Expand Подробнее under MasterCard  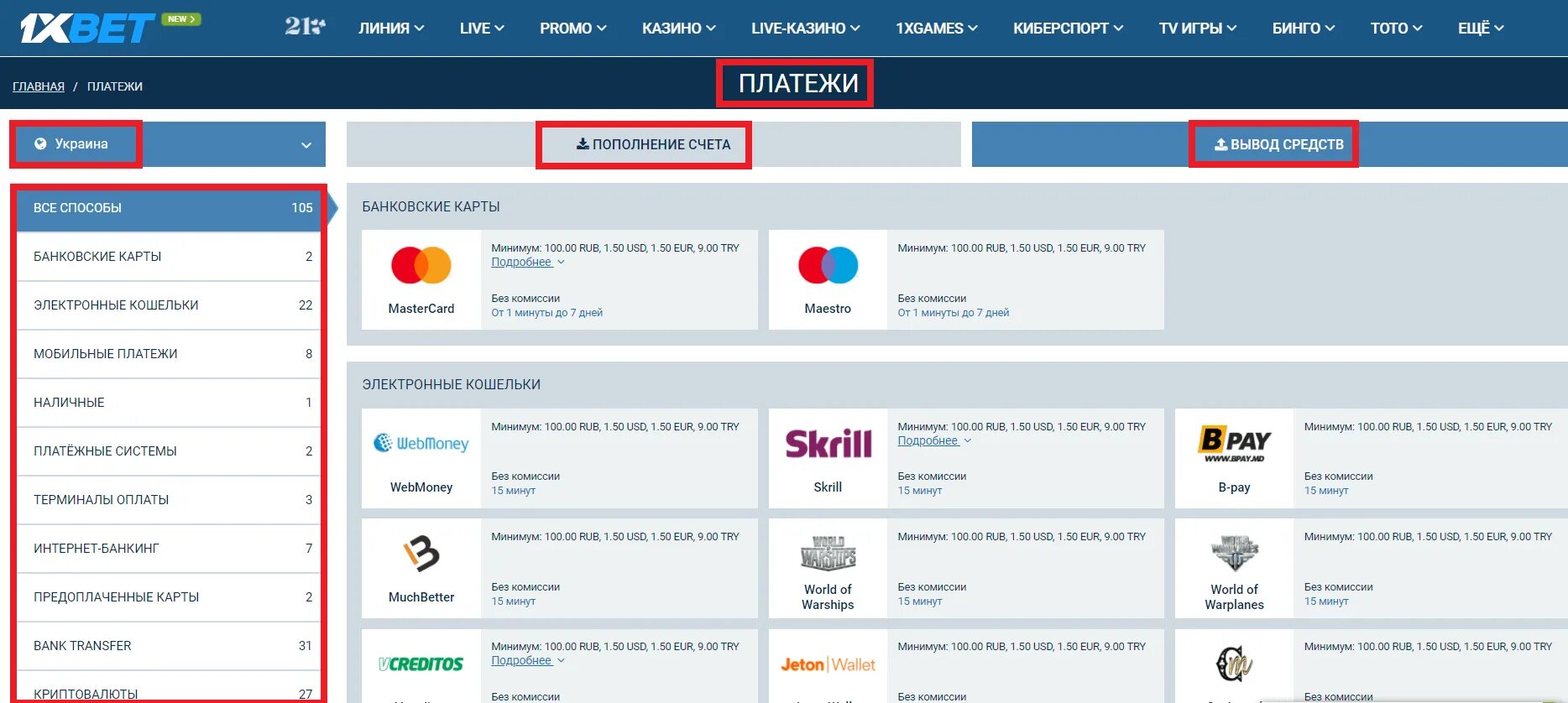pyautogui.click(x=528, y=263)
